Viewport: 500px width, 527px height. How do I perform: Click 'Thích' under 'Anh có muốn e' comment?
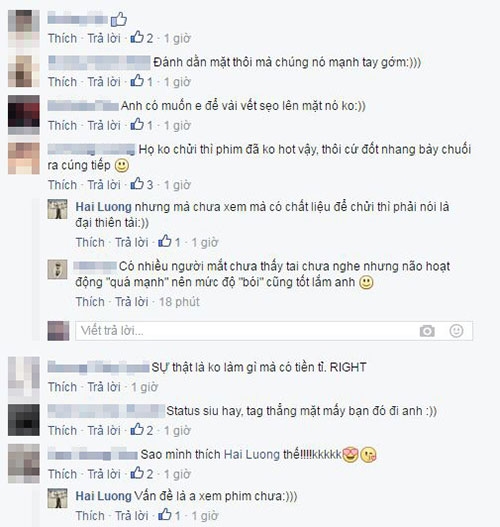(x=62, y=125)
